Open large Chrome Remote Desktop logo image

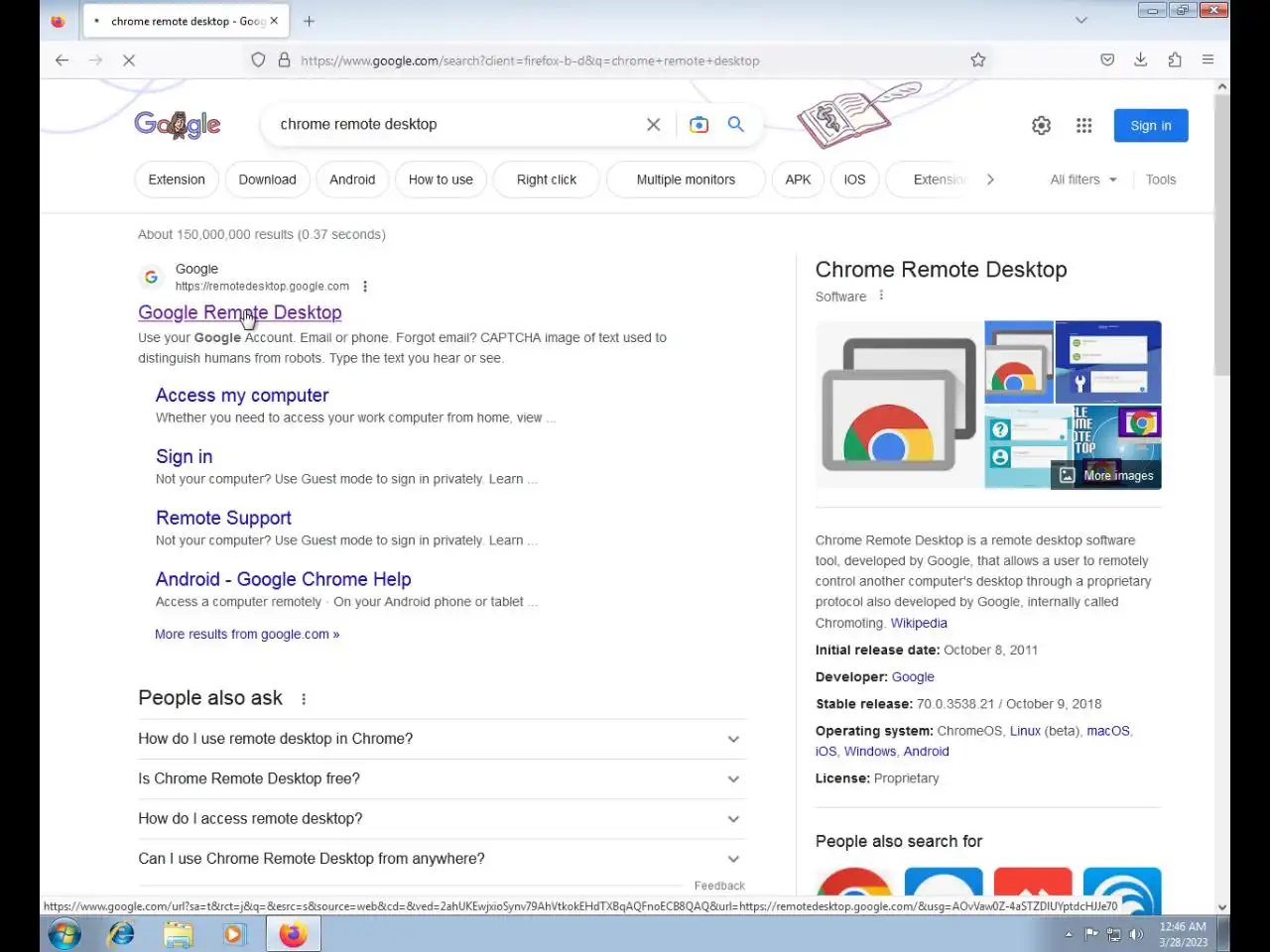pyautogui.click(x=899, y=405)
